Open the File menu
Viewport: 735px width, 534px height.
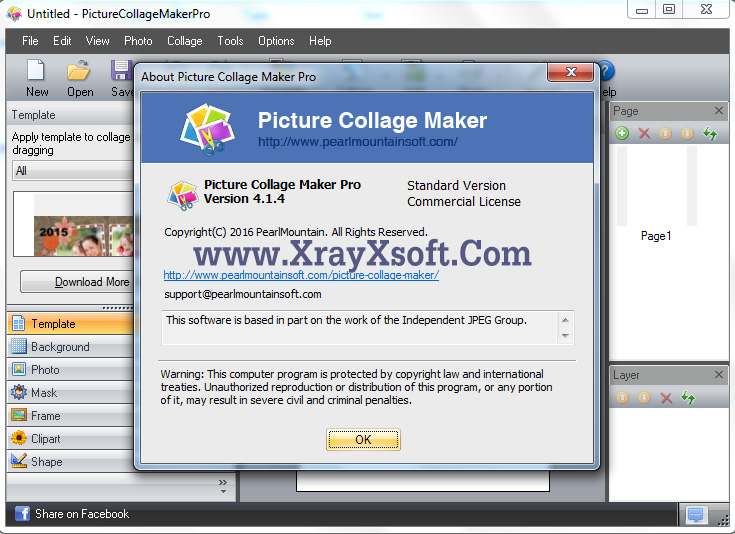point(30,41)
